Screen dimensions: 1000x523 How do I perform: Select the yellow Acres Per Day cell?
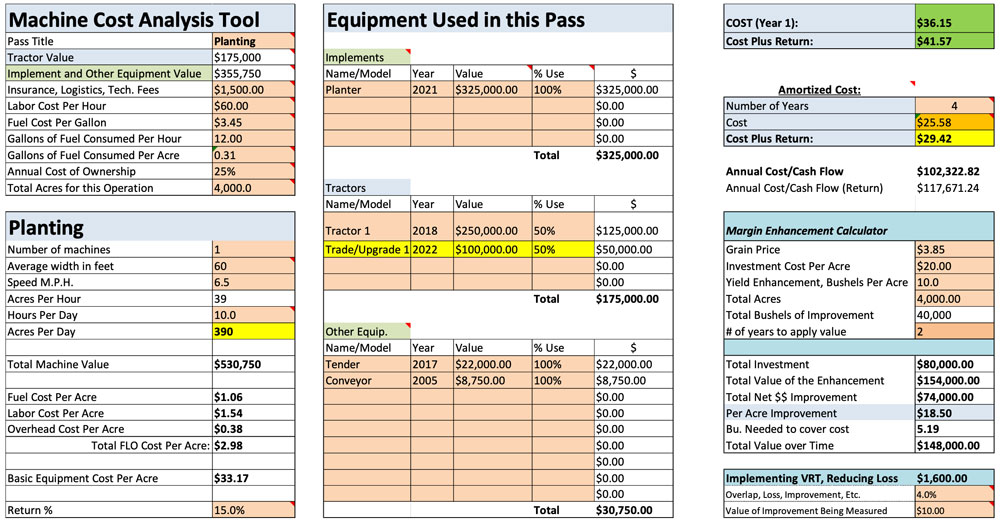click(253, 331)
